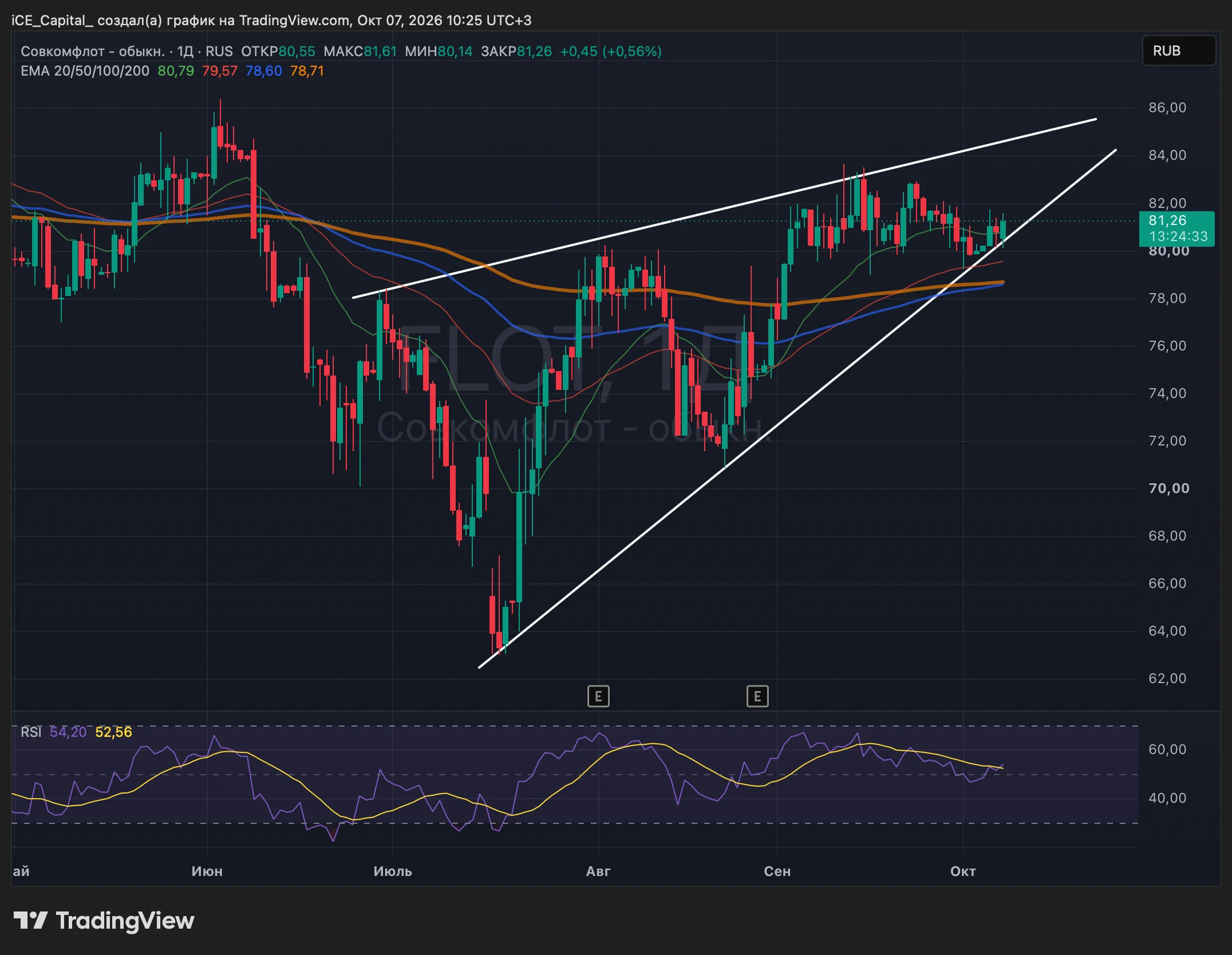This screenshot has width=1232, height=955.
Task: Click the green EMA 20 value 80,79
Action: click(176, 71)
